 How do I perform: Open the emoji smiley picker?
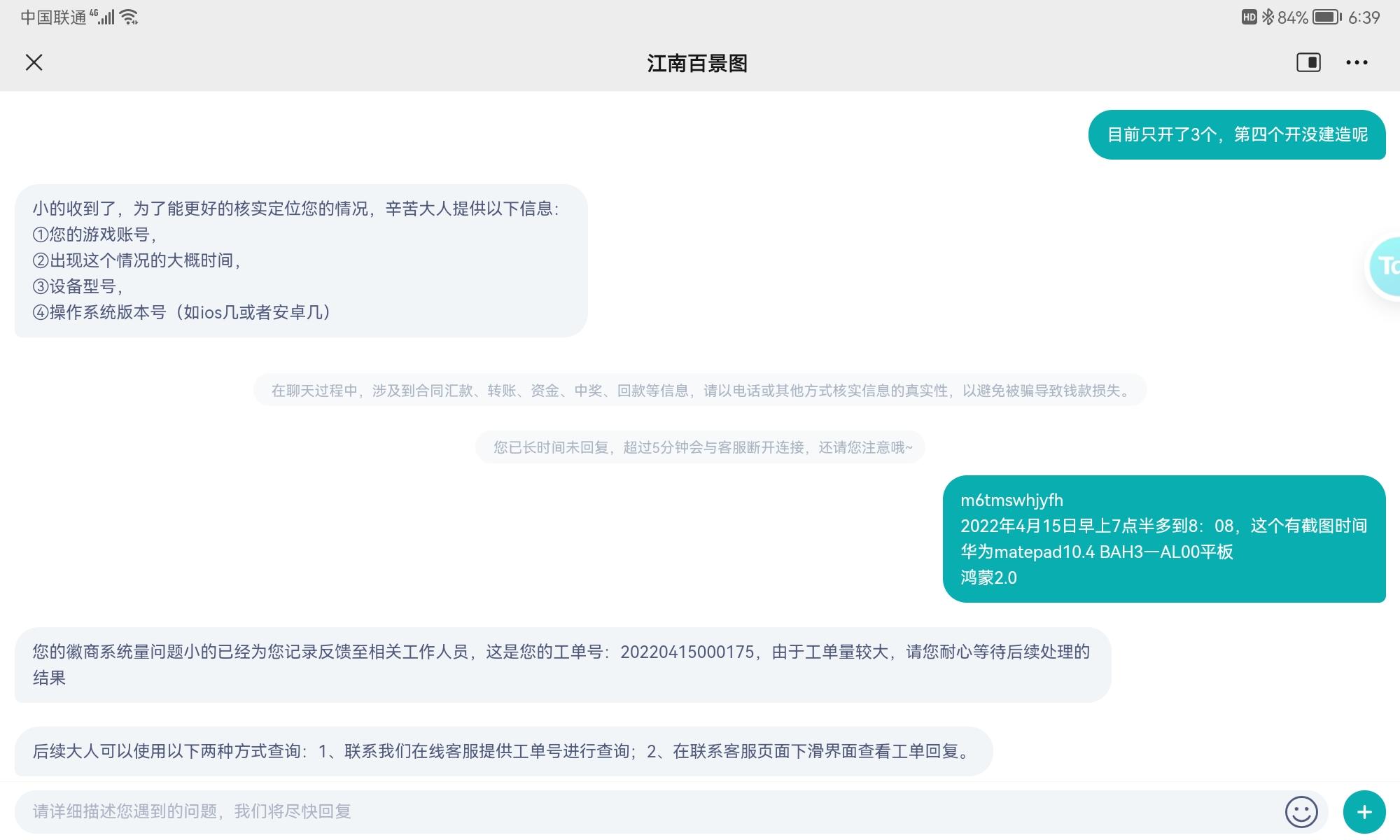point(1301,812)
